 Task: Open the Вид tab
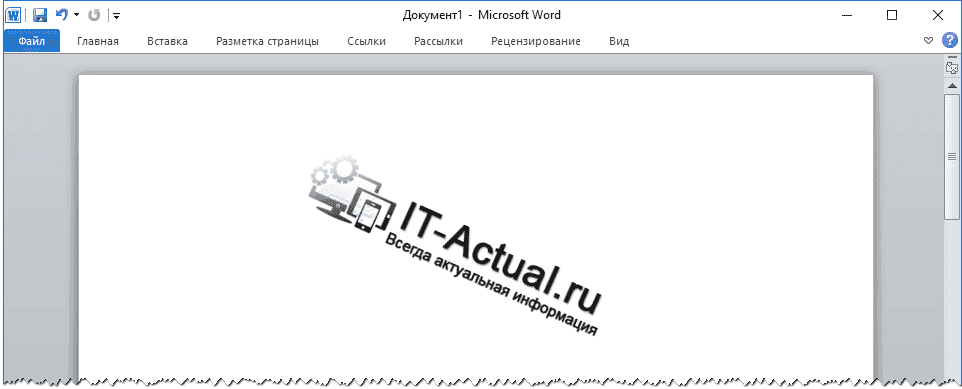pos(619,41)
